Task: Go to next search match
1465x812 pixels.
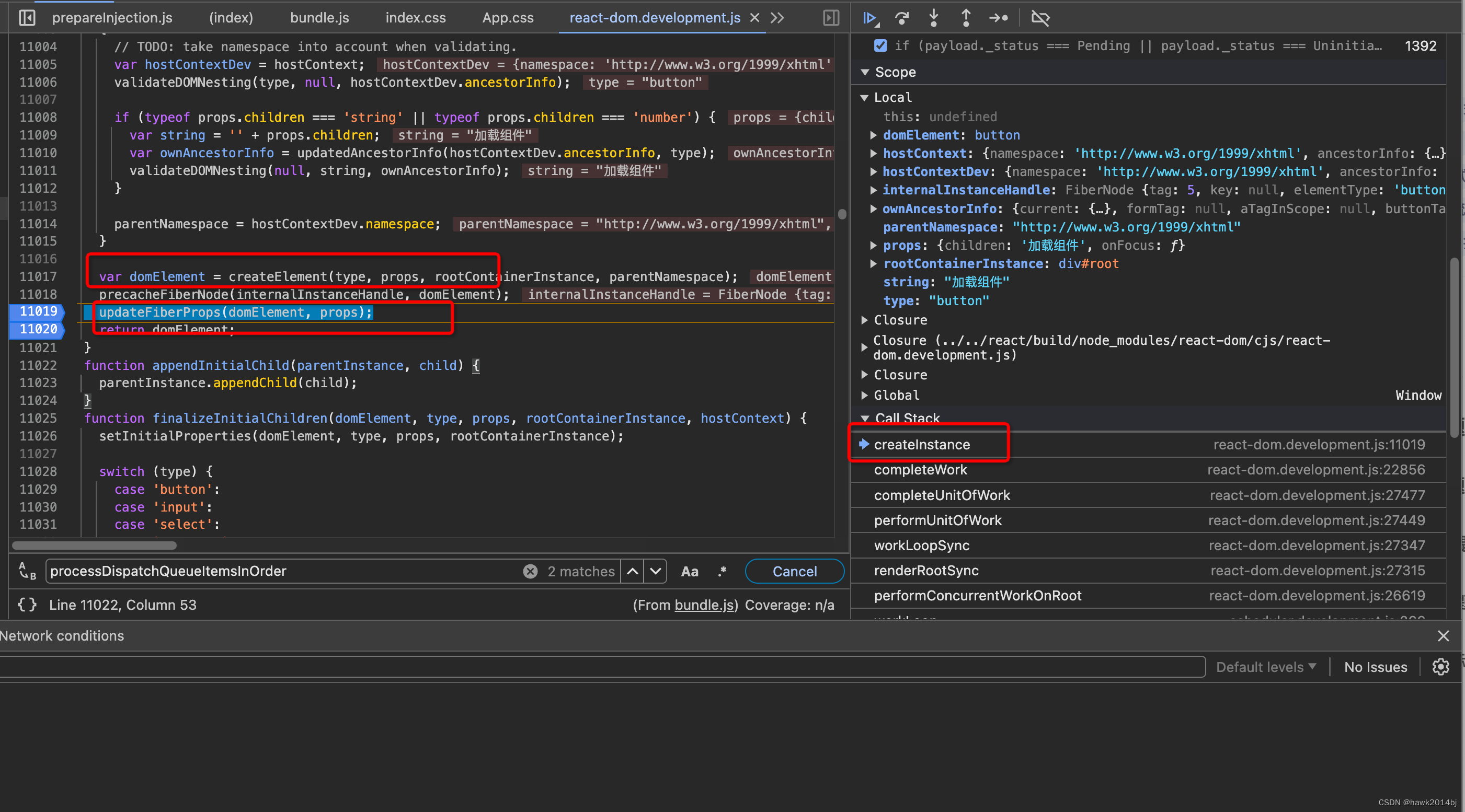Action: 656,571
